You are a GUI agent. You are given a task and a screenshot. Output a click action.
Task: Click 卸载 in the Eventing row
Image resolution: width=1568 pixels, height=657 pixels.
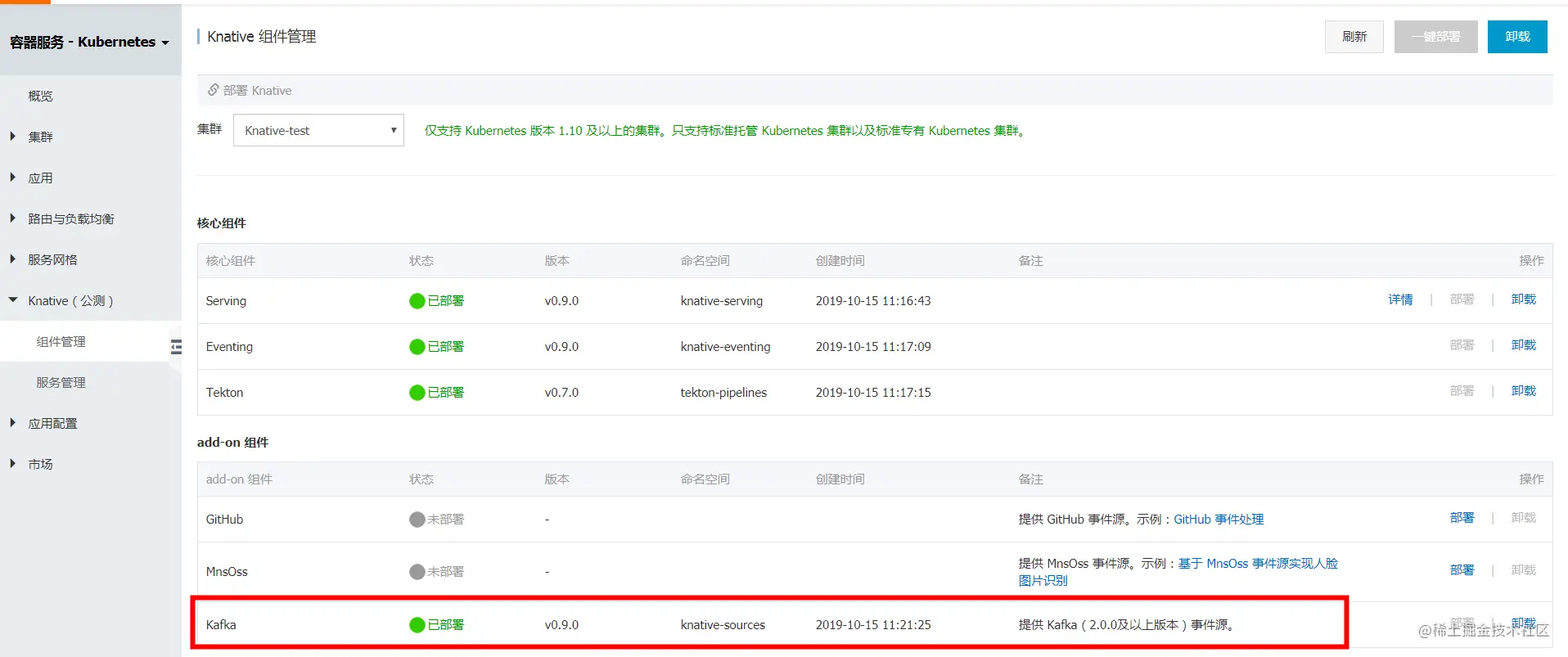point(1523,345)
